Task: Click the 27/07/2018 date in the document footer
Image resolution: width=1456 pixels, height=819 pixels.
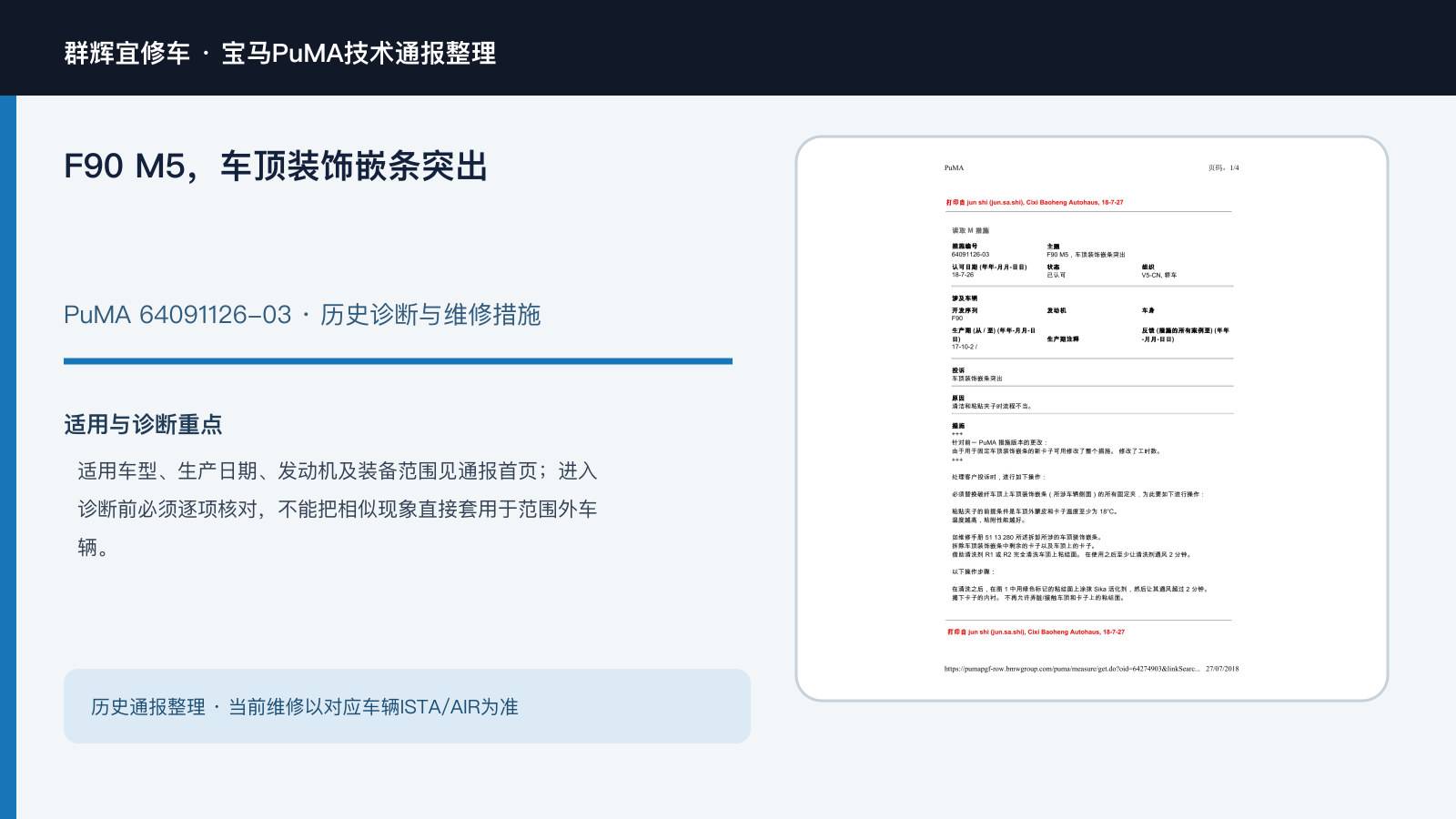Action: 1222,669
